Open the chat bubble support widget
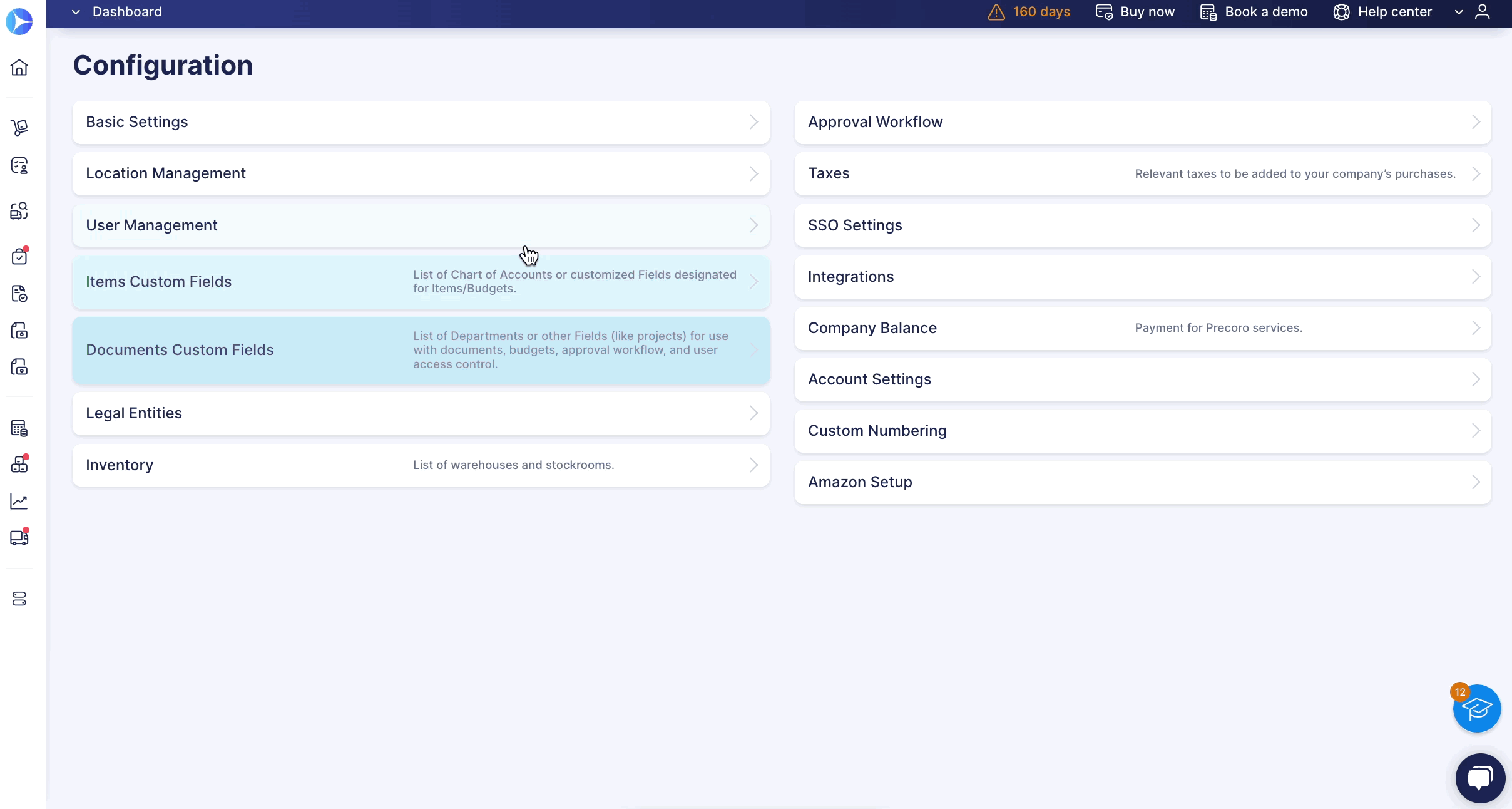The height and width of the screenshot is (809, 1512). [1480, 778]
